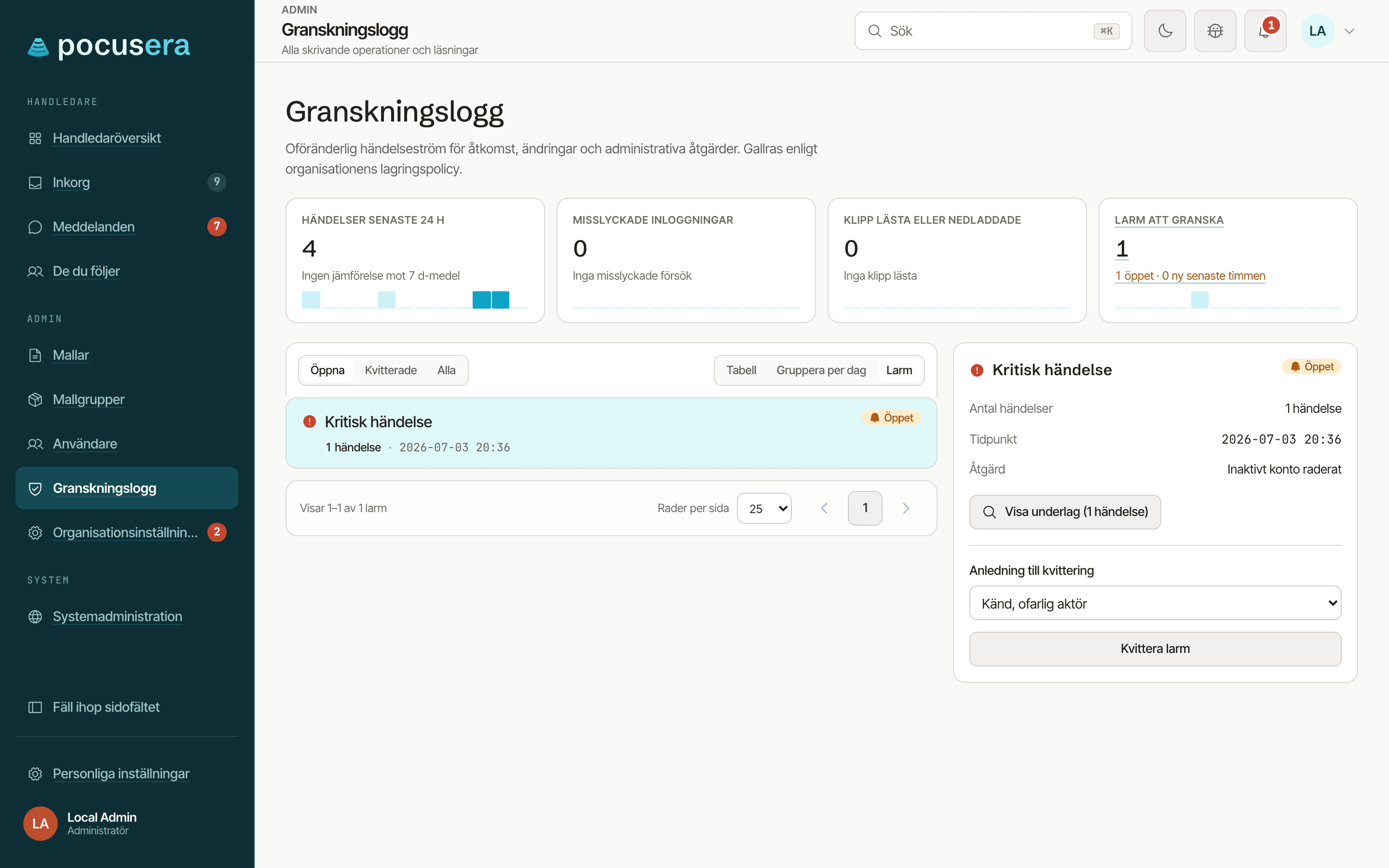Screen dimensions: 1389x868
Task: Select the Alla filter tab
Action: 446,370
